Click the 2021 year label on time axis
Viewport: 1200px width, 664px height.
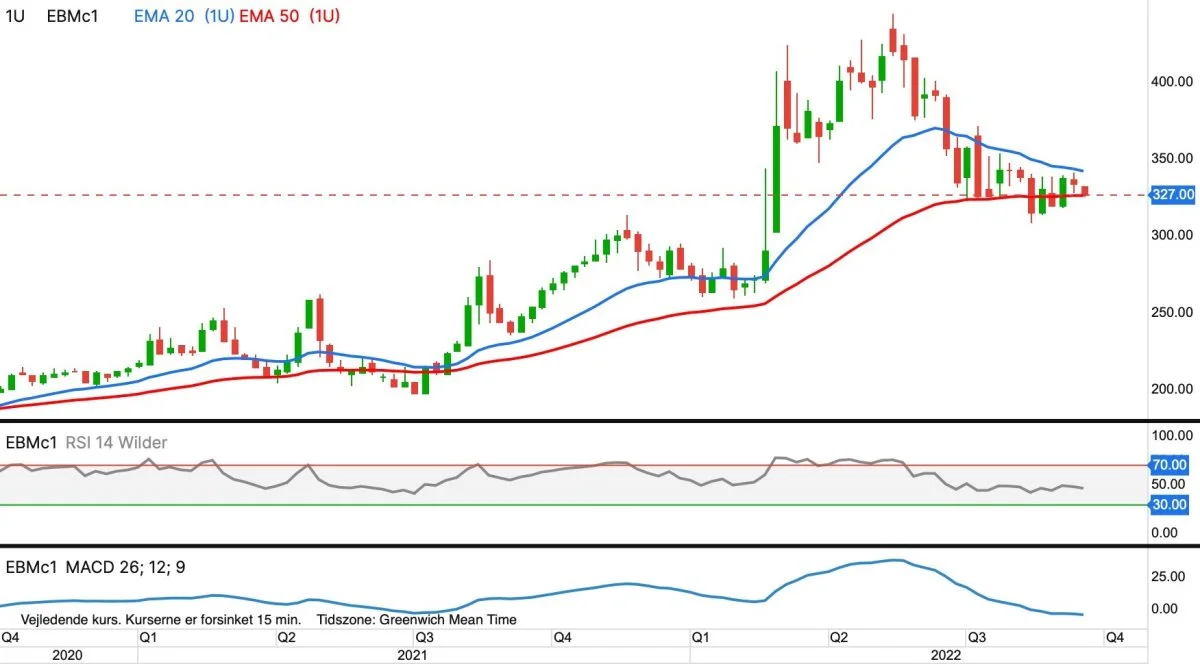click(413, 655)
